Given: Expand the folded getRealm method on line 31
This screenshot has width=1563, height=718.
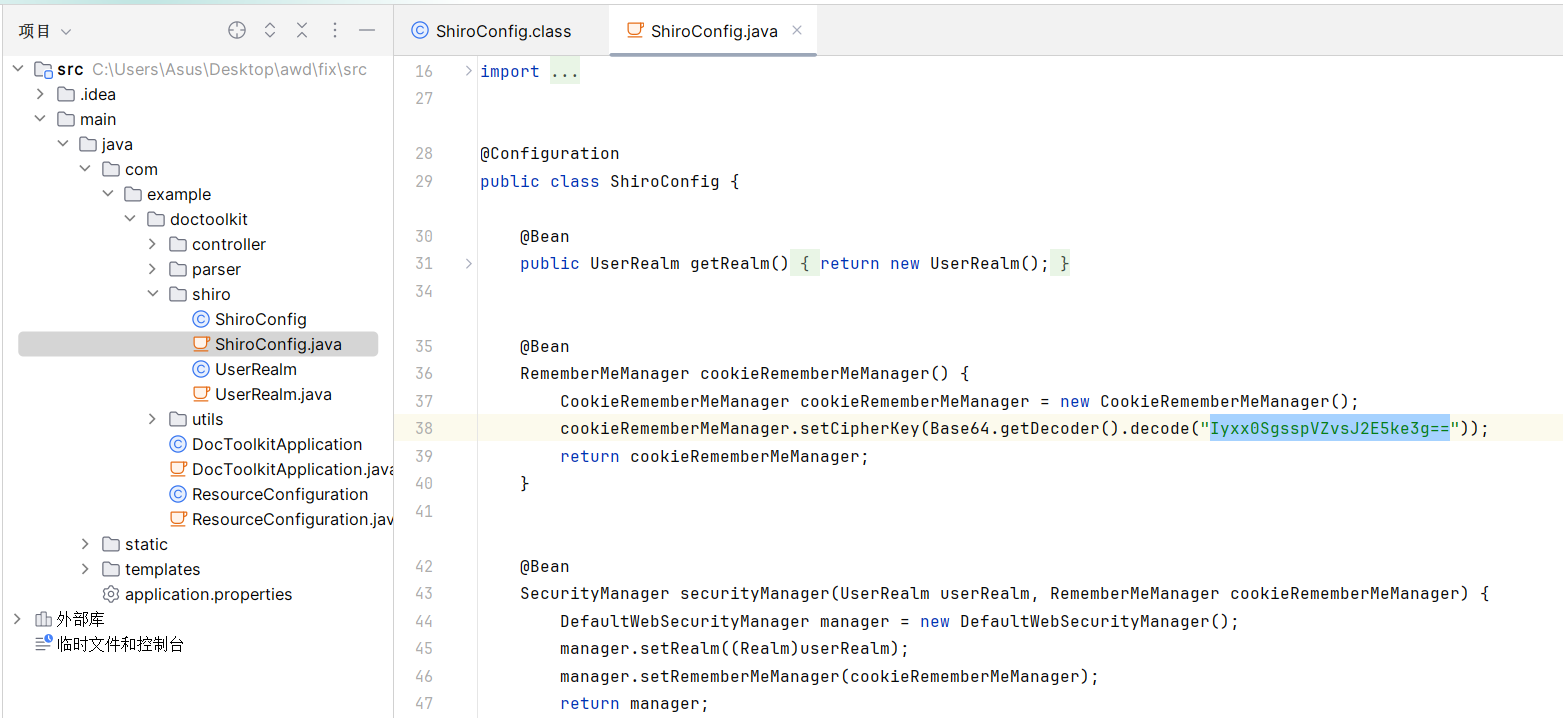Looking at the screenshot, I should tap(468, 263).
